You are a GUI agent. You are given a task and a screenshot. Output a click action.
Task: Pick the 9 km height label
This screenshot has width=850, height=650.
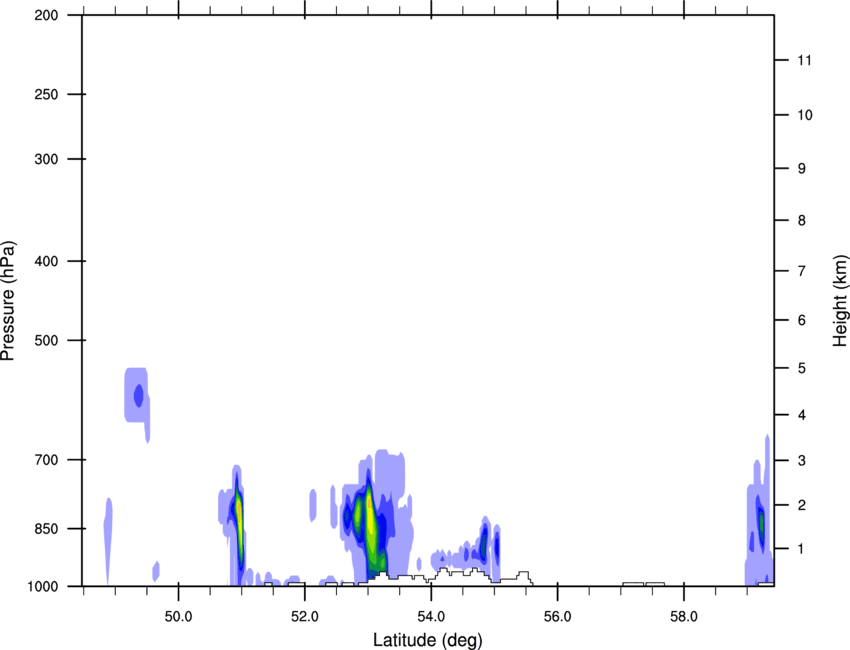pyautogui.click(x=802, y=169)
